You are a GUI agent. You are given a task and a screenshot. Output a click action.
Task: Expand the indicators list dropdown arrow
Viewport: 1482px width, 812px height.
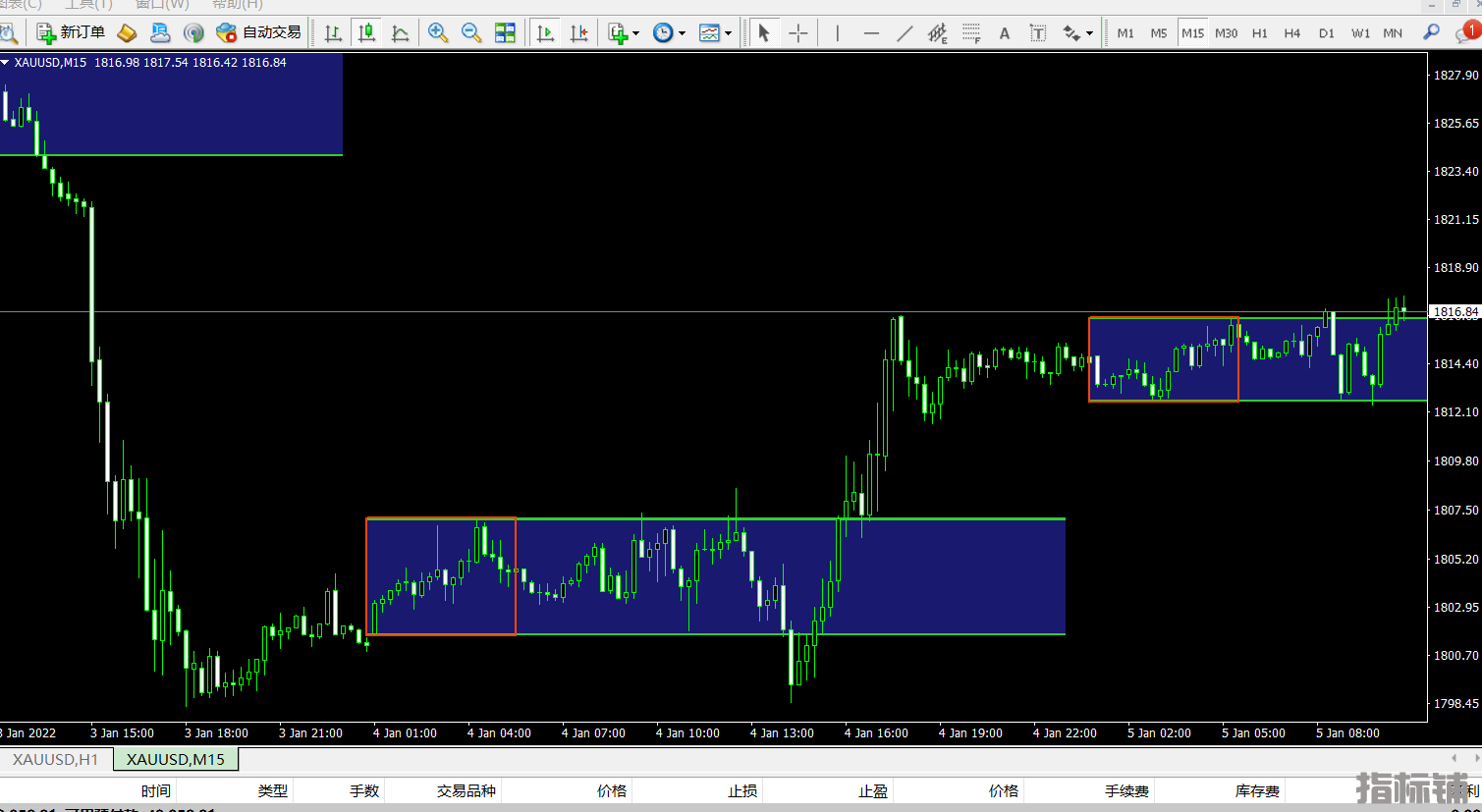tap(635, 33)
